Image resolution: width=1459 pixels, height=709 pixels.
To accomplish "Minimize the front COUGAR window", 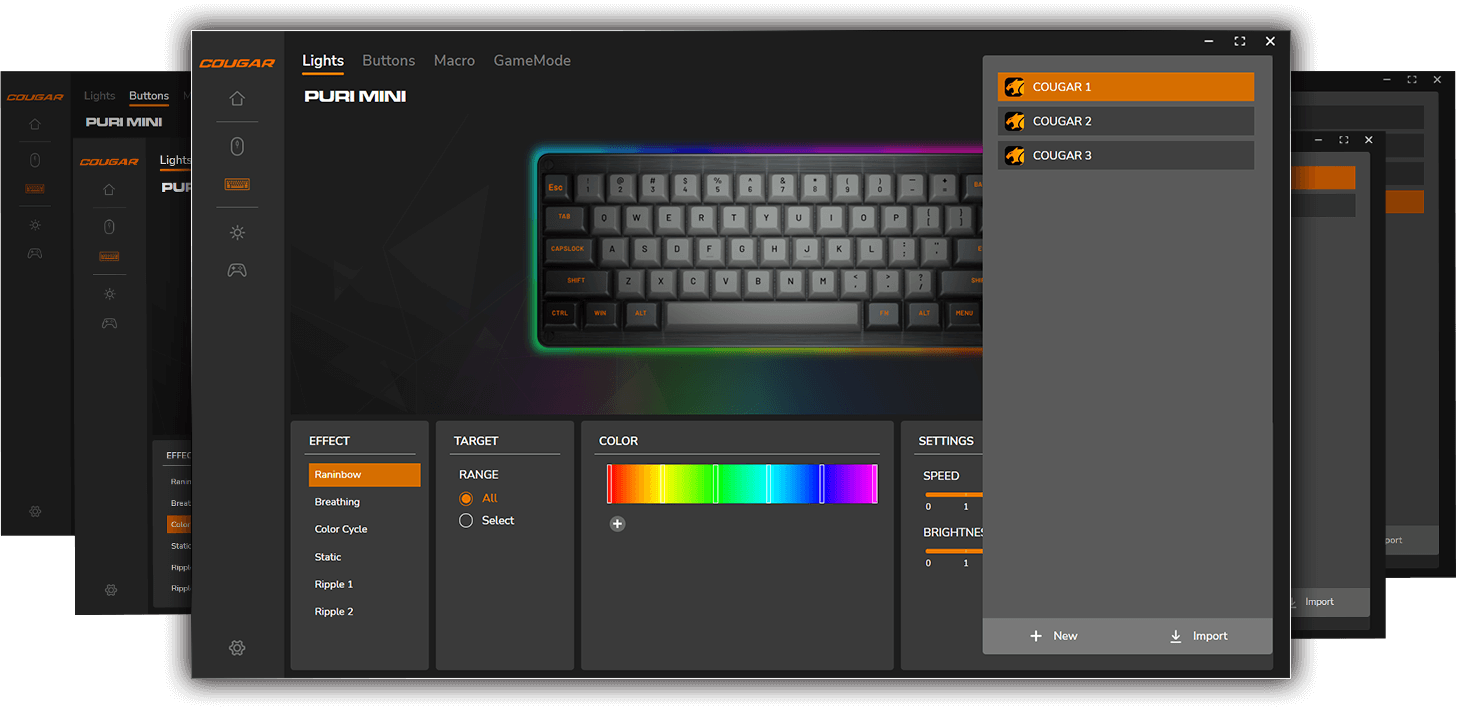I will 1209,41.
